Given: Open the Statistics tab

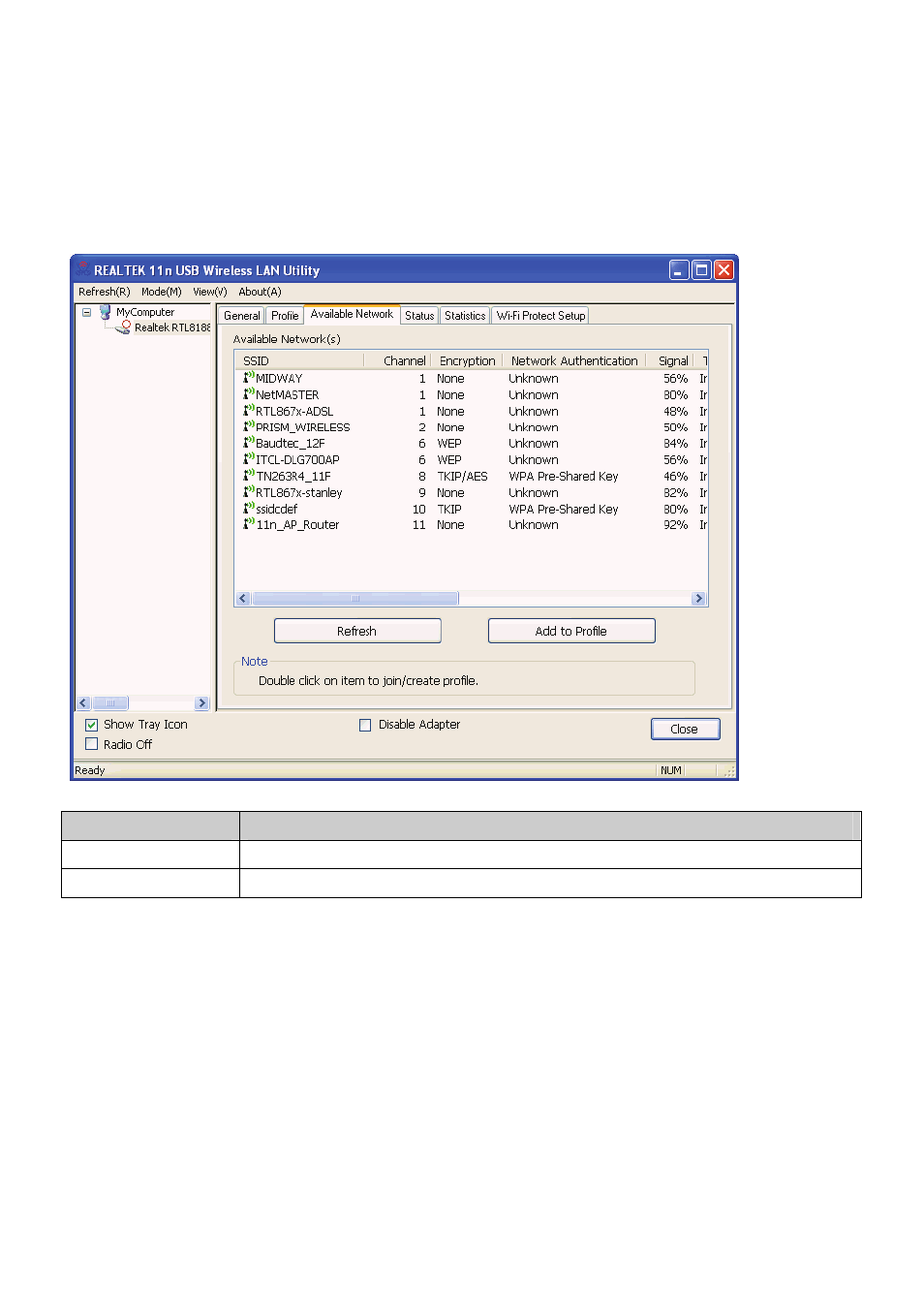Looking at the screenshot, I should click(465, 316).
